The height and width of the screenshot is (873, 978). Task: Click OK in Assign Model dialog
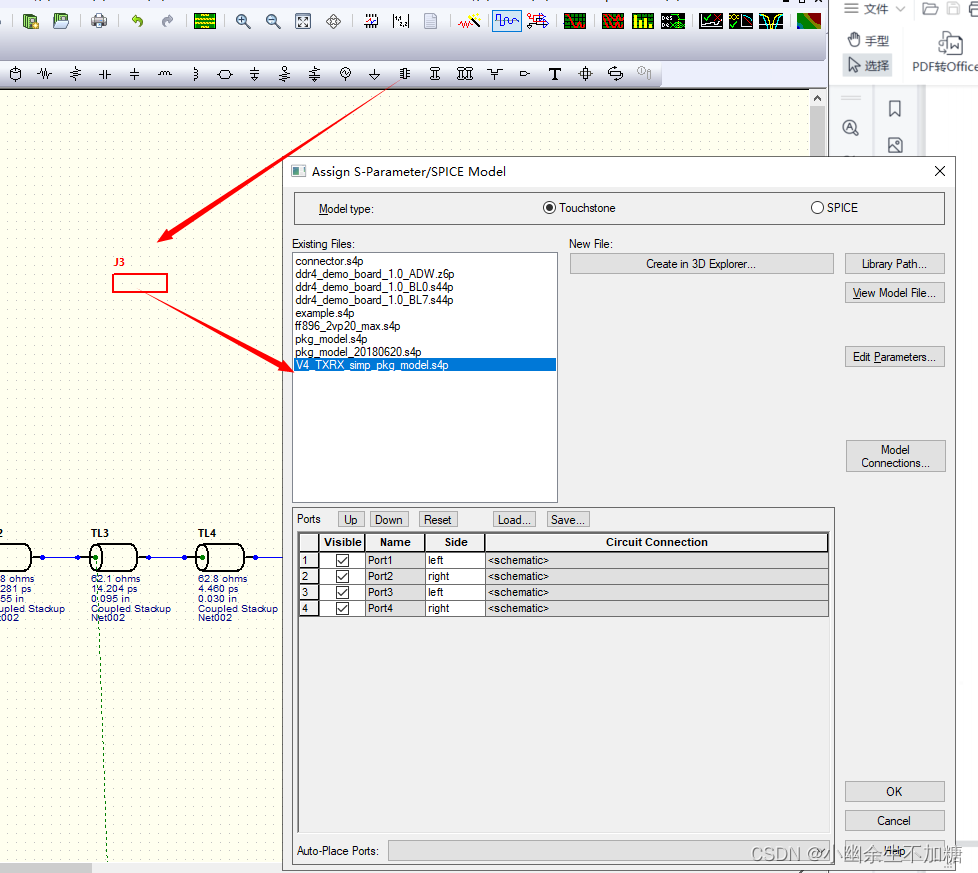point(894,791)
